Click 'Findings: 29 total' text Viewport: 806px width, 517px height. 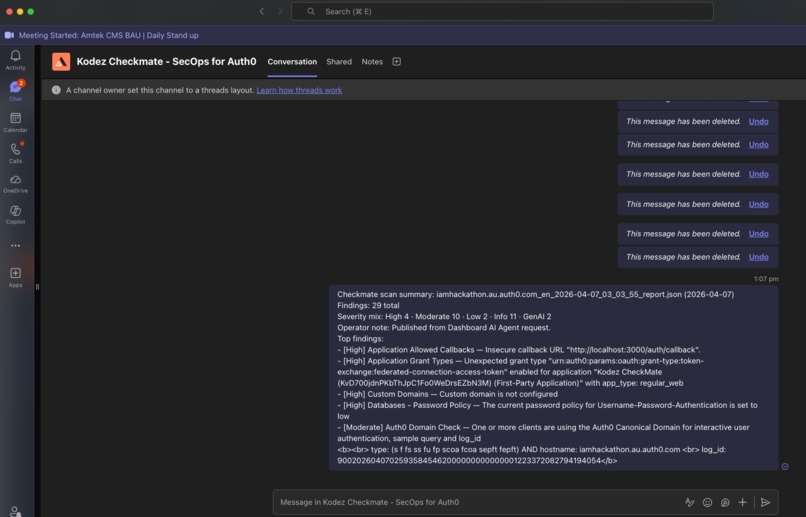368,305
